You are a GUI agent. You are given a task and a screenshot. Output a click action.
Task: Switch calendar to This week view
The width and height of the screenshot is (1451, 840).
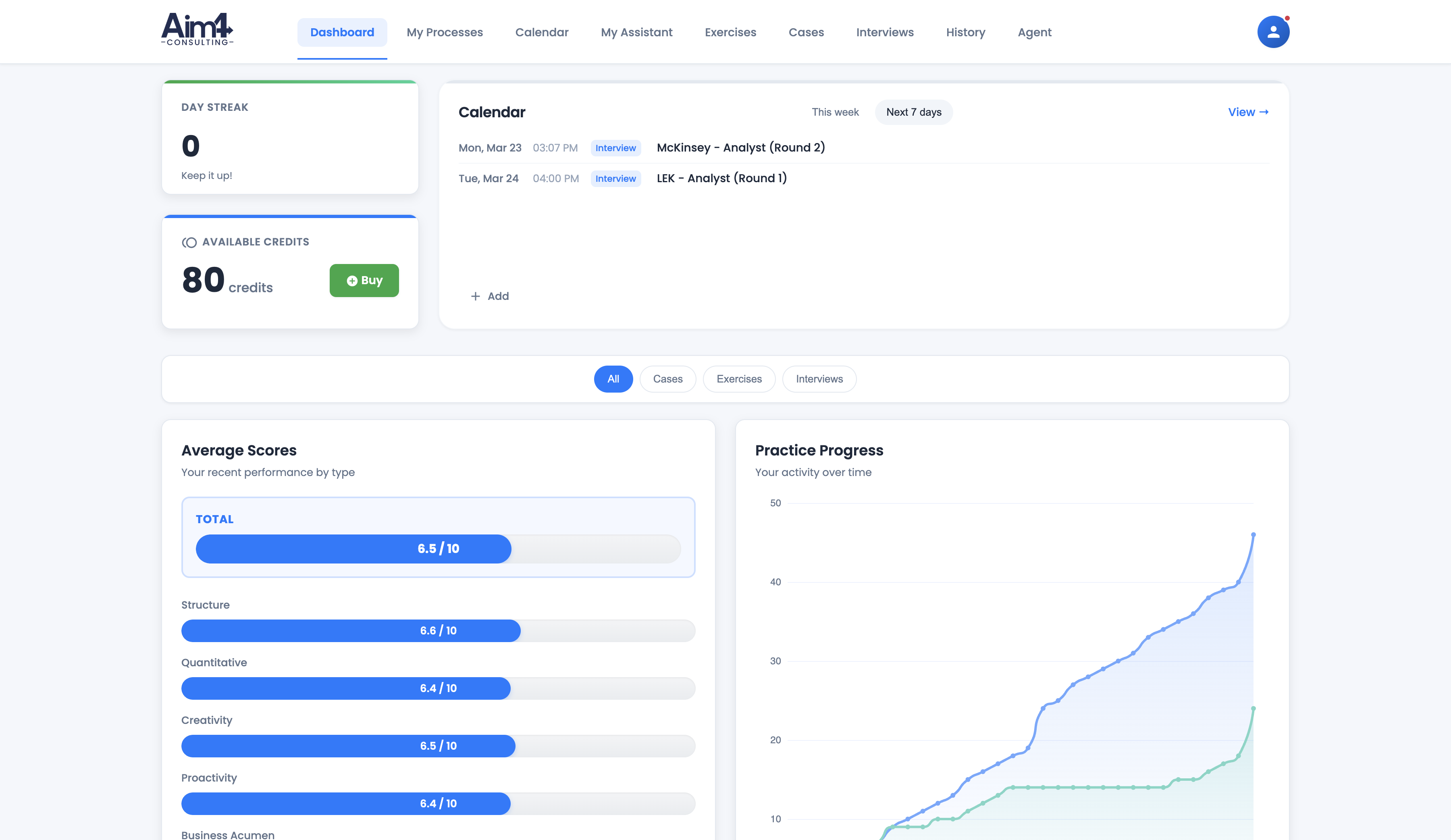pyautogui.click(x=835, y=112)
